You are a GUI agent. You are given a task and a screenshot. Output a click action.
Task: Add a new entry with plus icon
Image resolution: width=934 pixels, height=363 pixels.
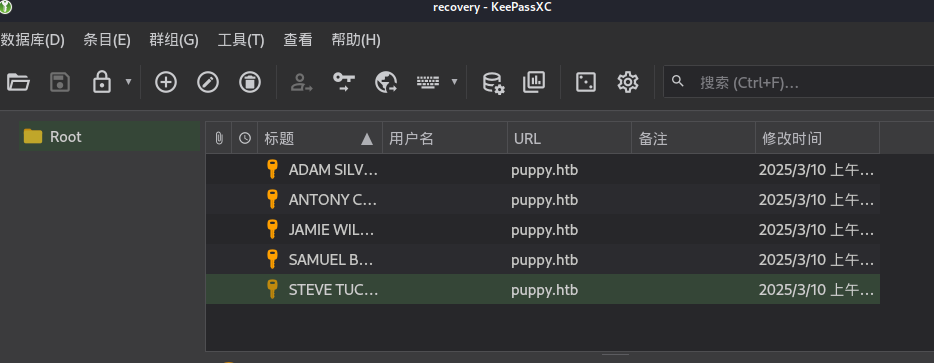point(166,82)
